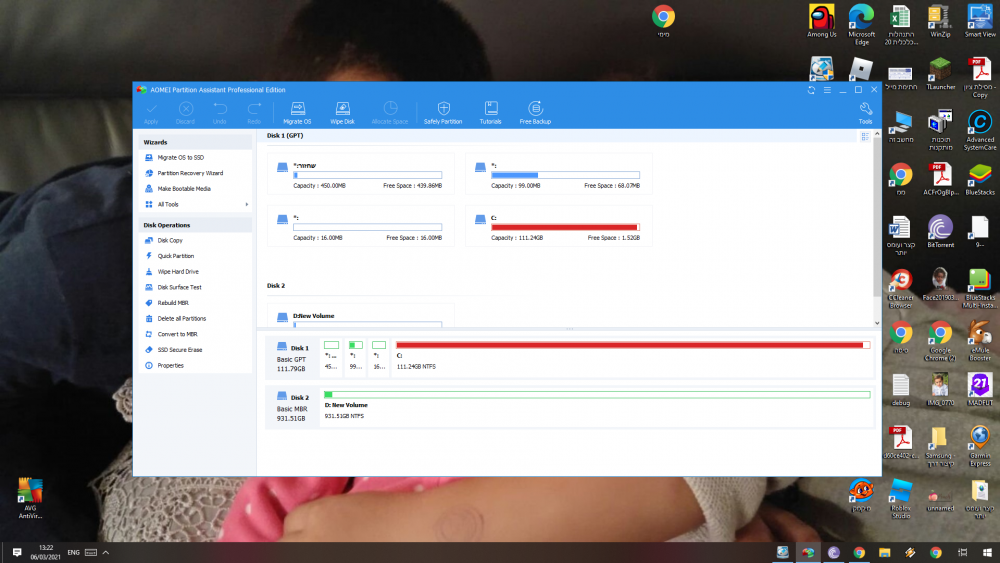Click the Wizards section header

coord(195,142)
